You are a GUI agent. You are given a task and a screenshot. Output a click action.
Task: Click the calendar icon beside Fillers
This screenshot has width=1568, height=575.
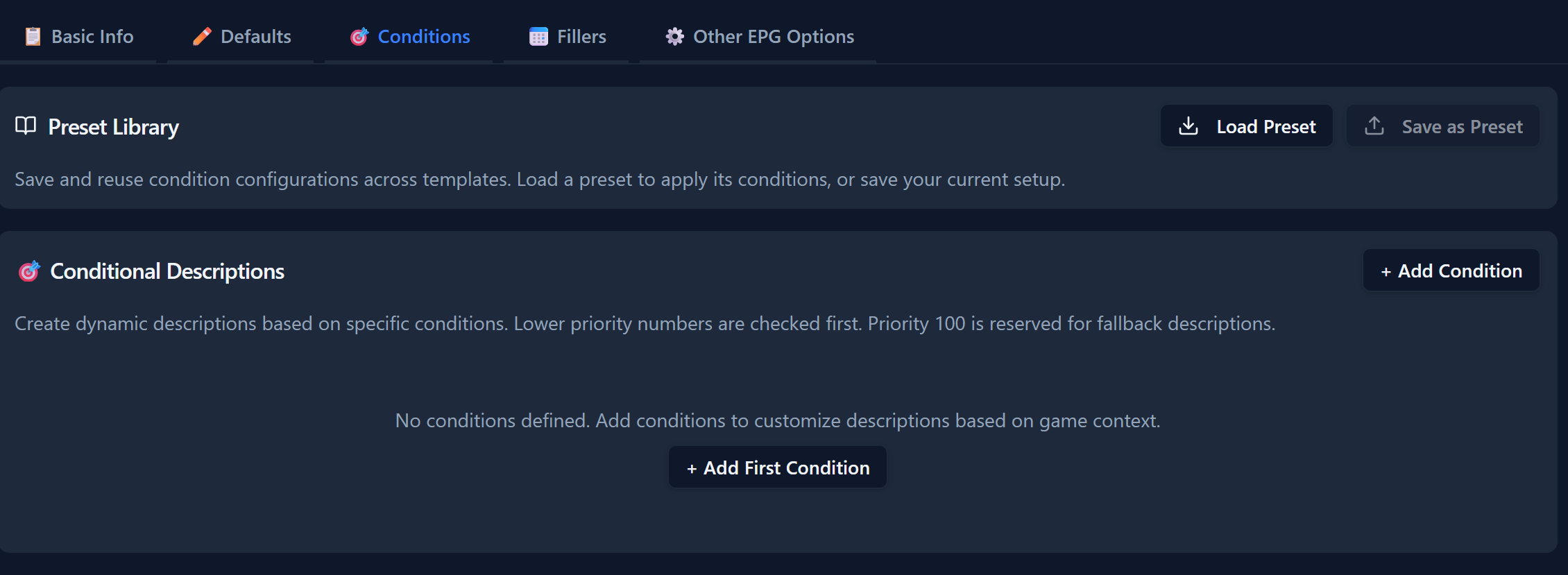coord(538,36)
